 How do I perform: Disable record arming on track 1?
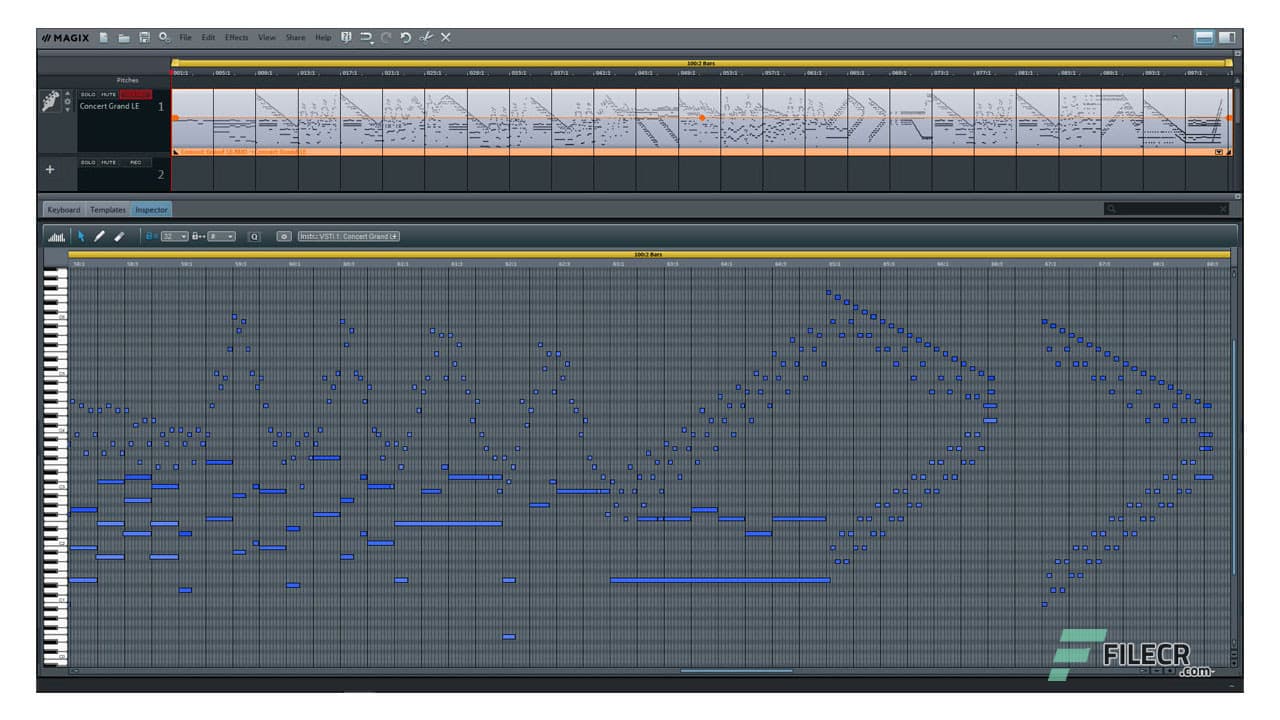point(135,94)
